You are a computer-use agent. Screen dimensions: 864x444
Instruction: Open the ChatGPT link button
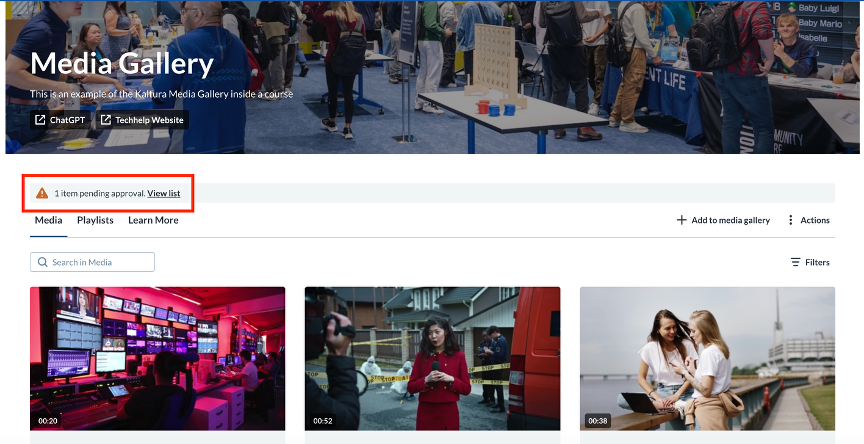[60, 120]
